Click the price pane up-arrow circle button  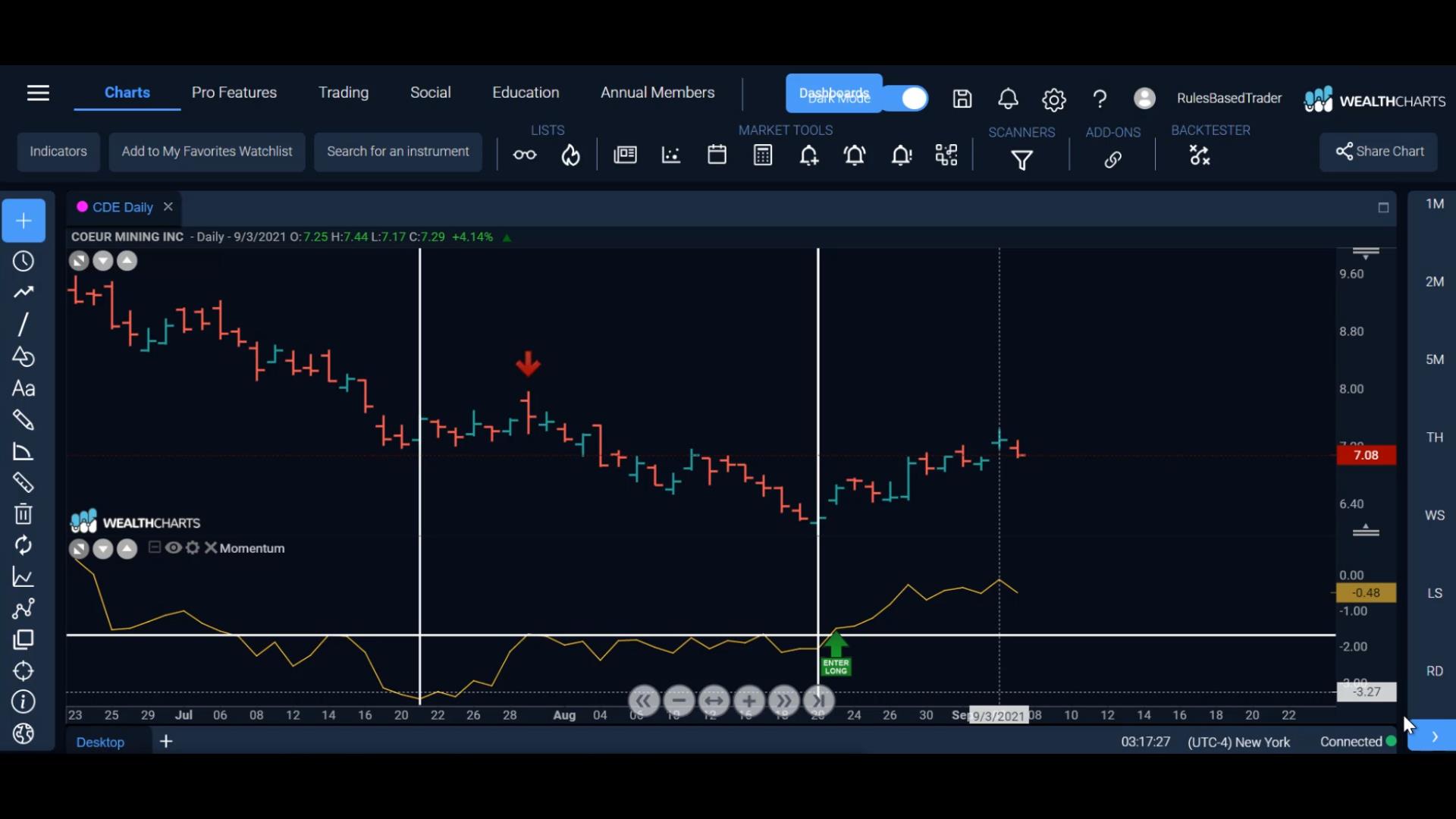(127, 261)
